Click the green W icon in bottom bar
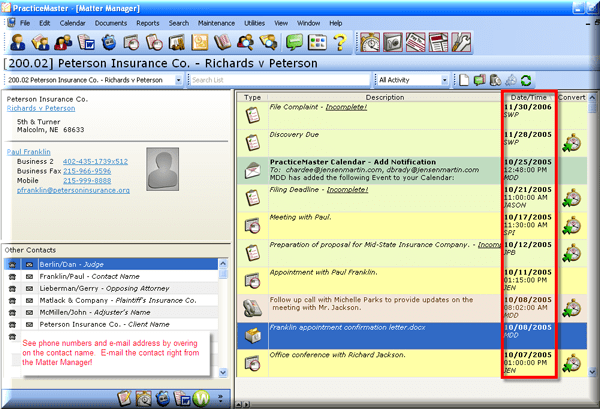Screen dimensions: 600x409 pyautogui.click(x=201, y=398)
